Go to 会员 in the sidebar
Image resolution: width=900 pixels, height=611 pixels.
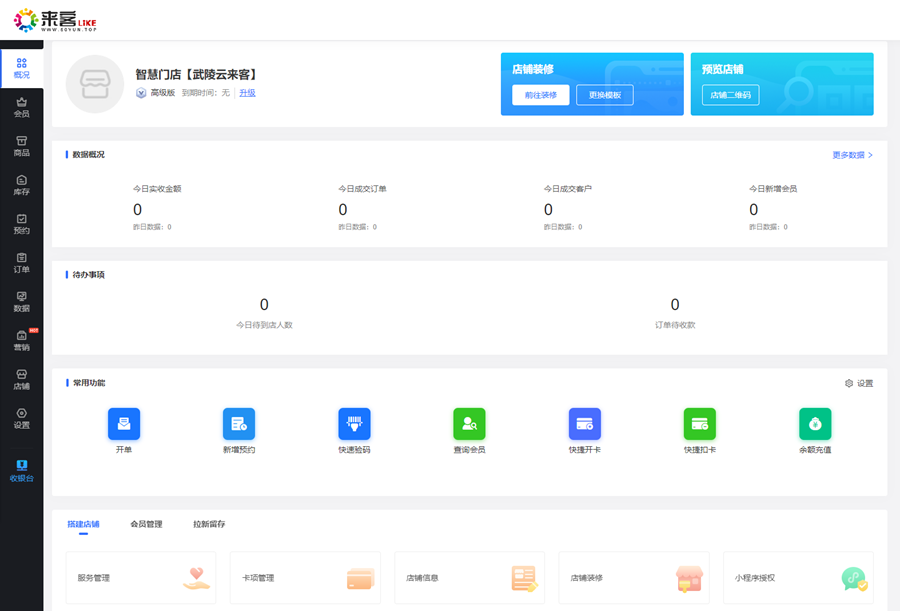pos(21,107)
